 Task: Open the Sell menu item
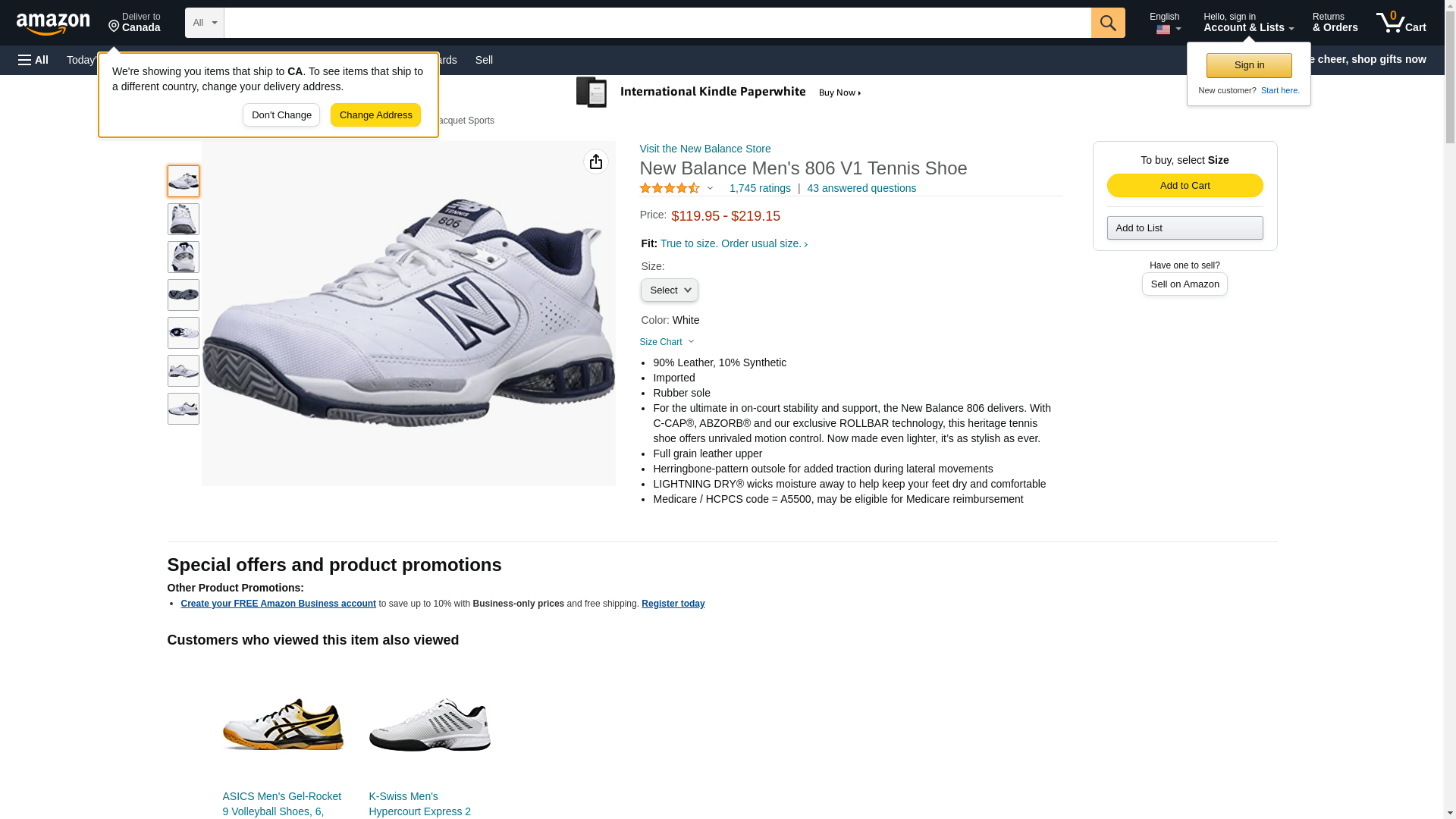(x=484, y=60)
